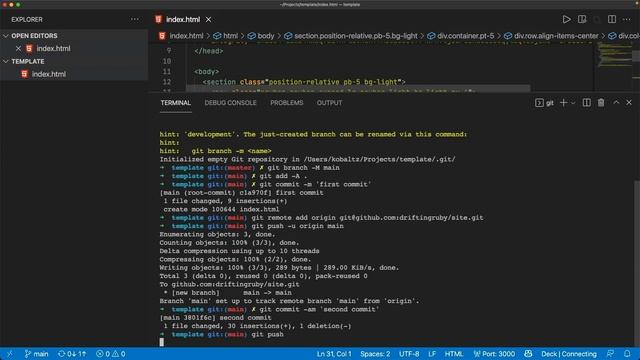Close index.html in Open Editors list
Image resolution: width=640 pixels, height=360 pixels.
pyautogui.click(x=18, y=49)
